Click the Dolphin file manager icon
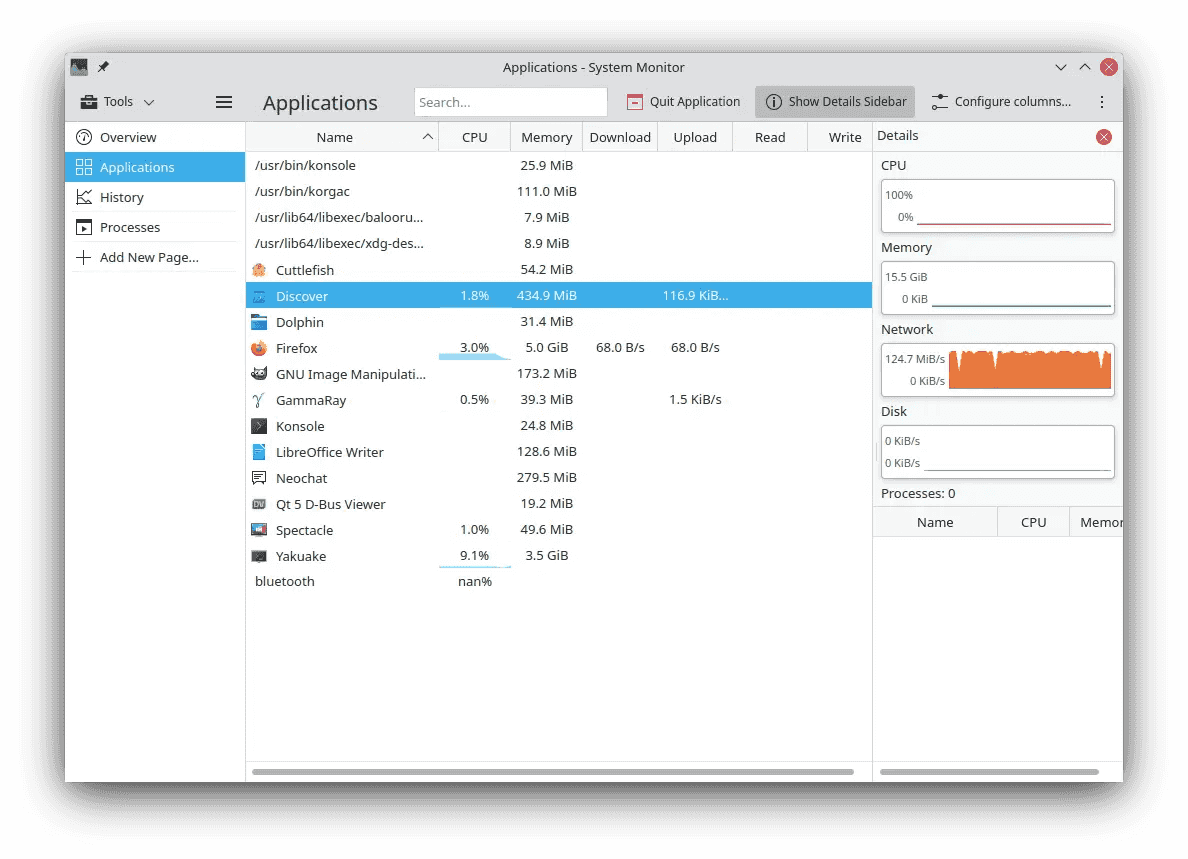 [x=260, y=322]
